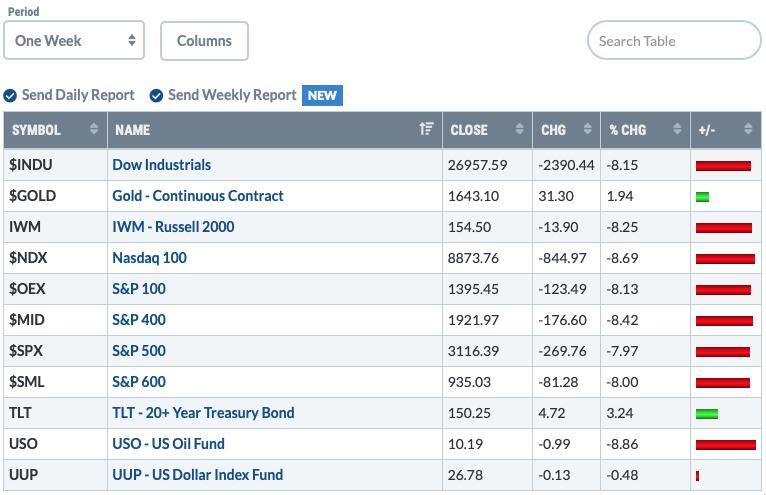
Task: Toggle the Send Weekly Report checkbox
Action: click(156, 95)
